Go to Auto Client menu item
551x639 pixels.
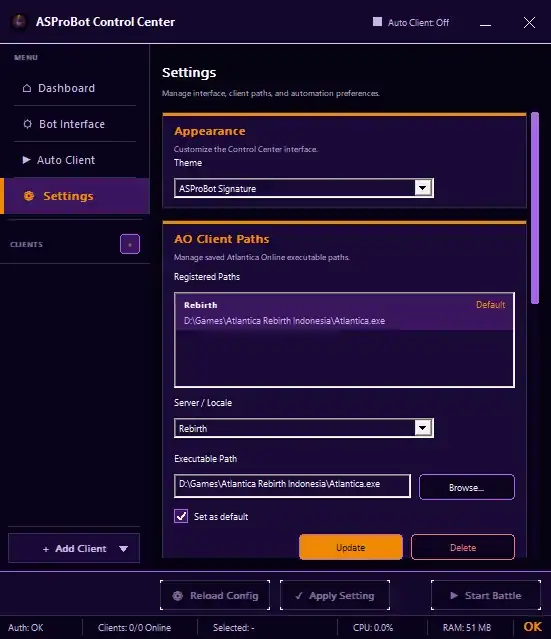tap(75, 160)
